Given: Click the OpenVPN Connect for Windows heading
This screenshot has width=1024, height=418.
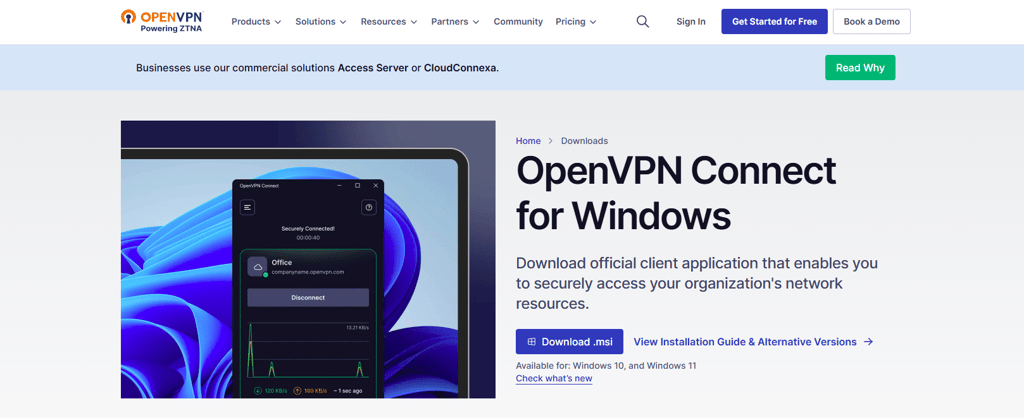Looking at the screenshot, I should coord(676,194).
